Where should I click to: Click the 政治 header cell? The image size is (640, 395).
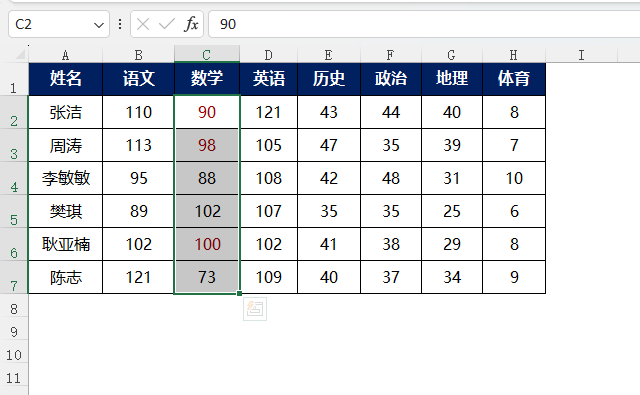tap(391, 79)
